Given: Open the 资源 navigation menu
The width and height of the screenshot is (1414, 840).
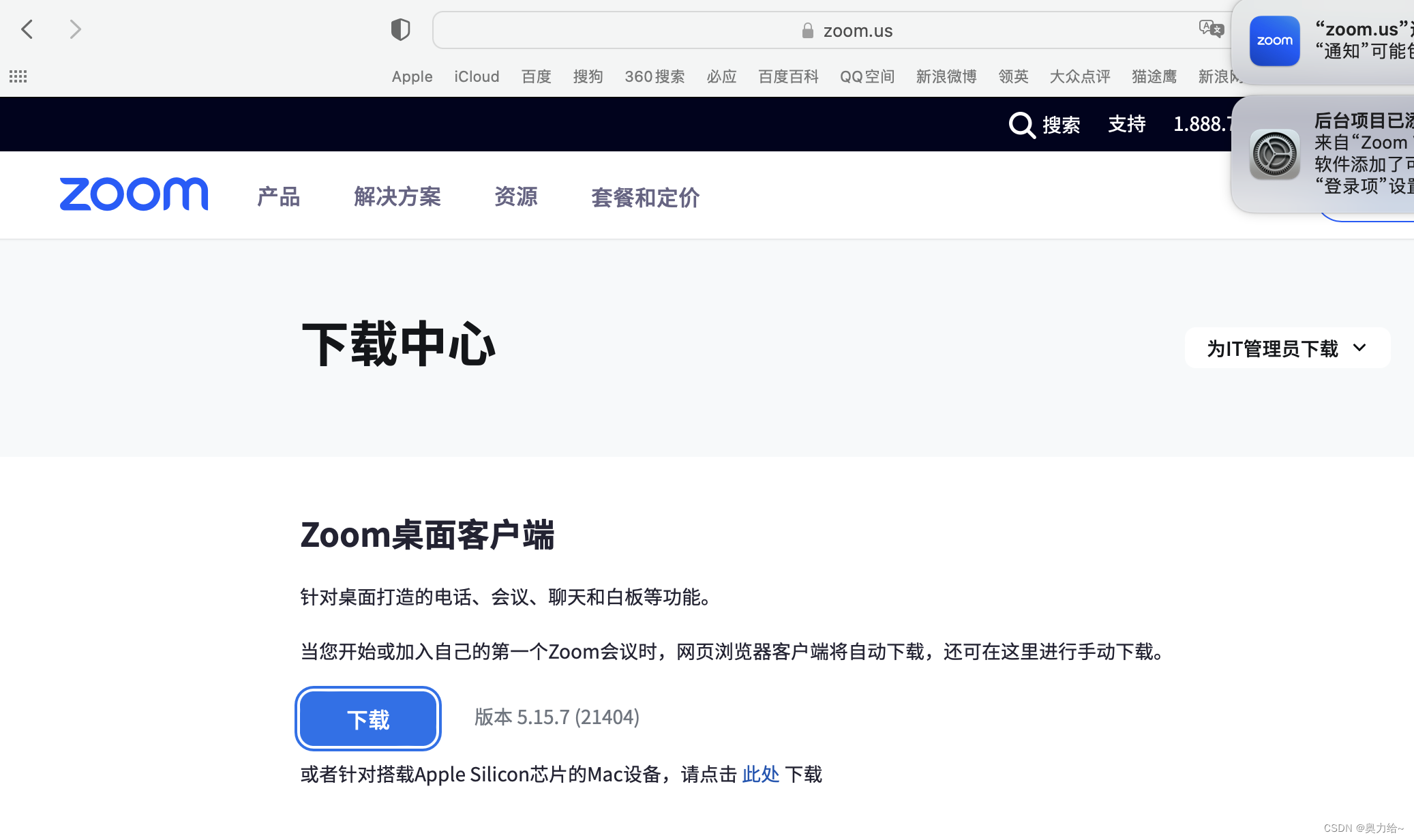Looking at the screenshot, I should (515, 197).
